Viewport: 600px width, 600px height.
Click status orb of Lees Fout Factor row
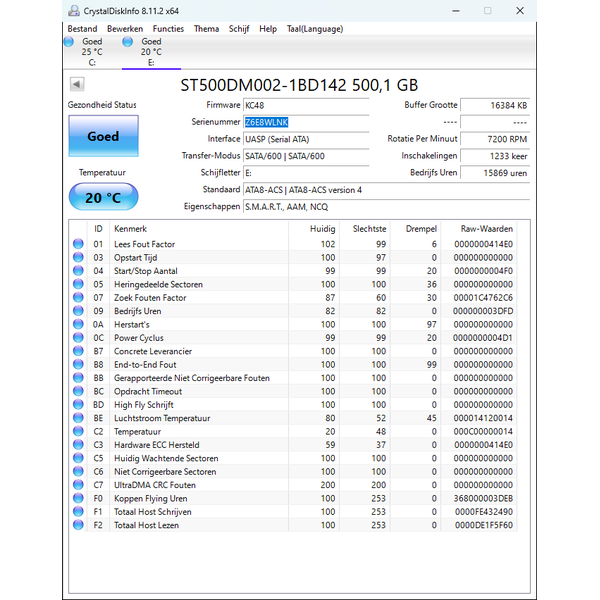point(78,244)
